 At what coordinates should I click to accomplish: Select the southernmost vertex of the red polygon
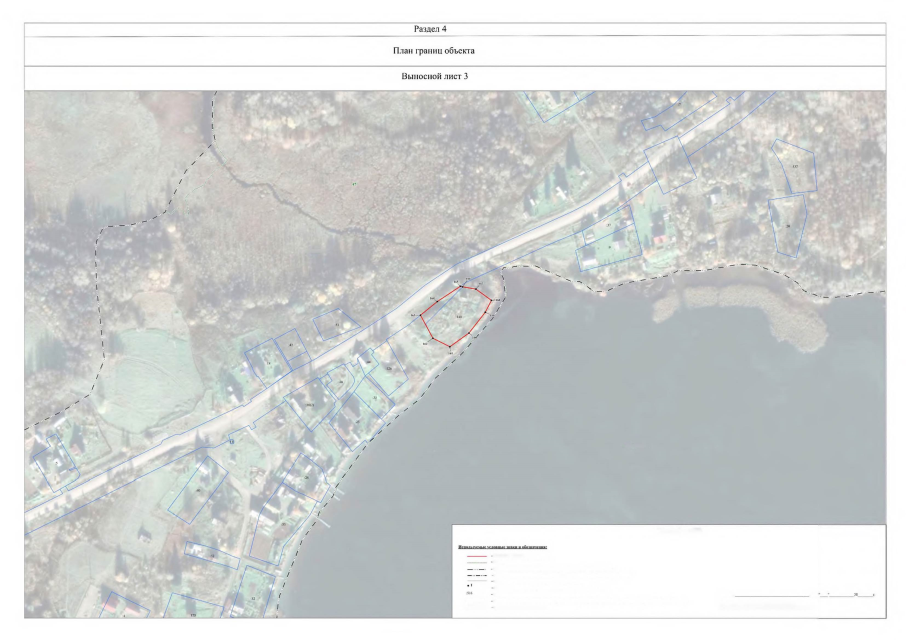(450, 348)
